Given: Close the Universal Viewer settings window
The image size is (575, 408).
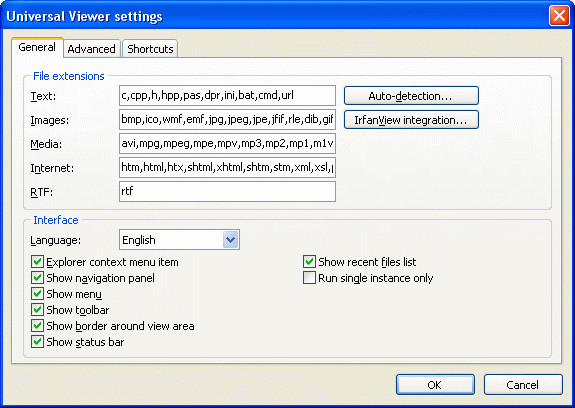Looking at the screenshot, I should point(559,16).
